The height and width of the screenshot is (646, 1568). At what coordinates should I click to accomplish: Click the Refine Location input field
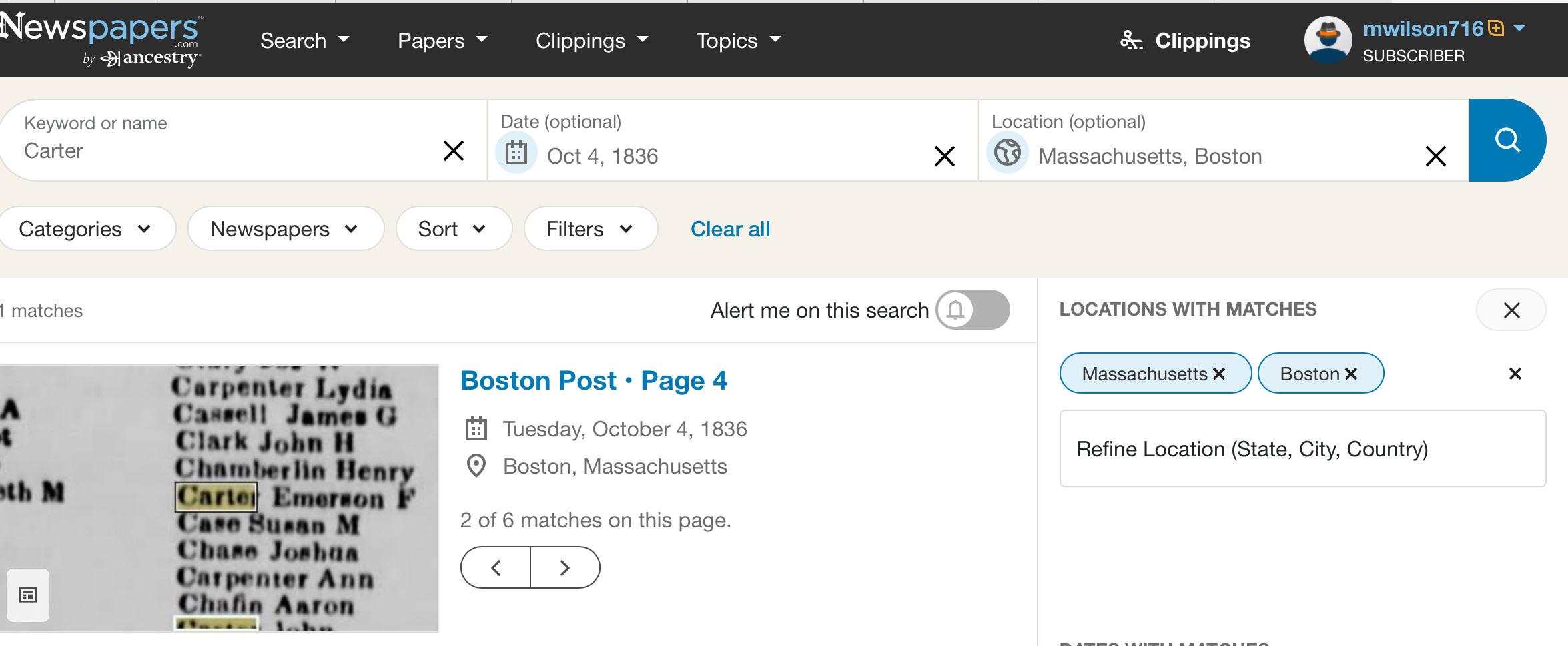point(1302,449)
